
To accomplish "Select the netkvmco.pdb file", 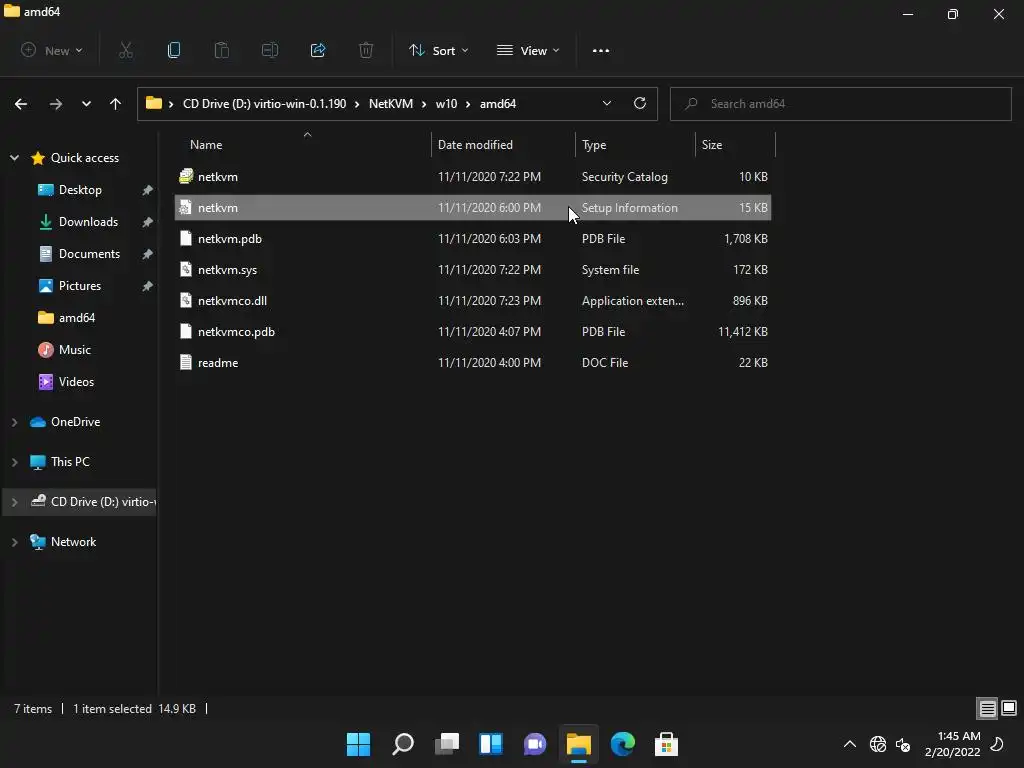I will point(473,332).
